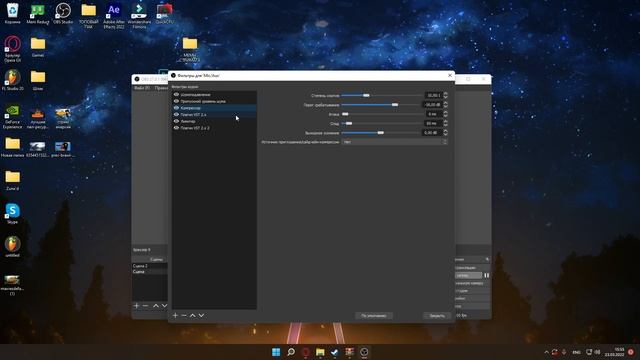Click the Zume'd folder on desktop
Image resolution: width=640 pixels, height=360 pixels.
point(13,180)
